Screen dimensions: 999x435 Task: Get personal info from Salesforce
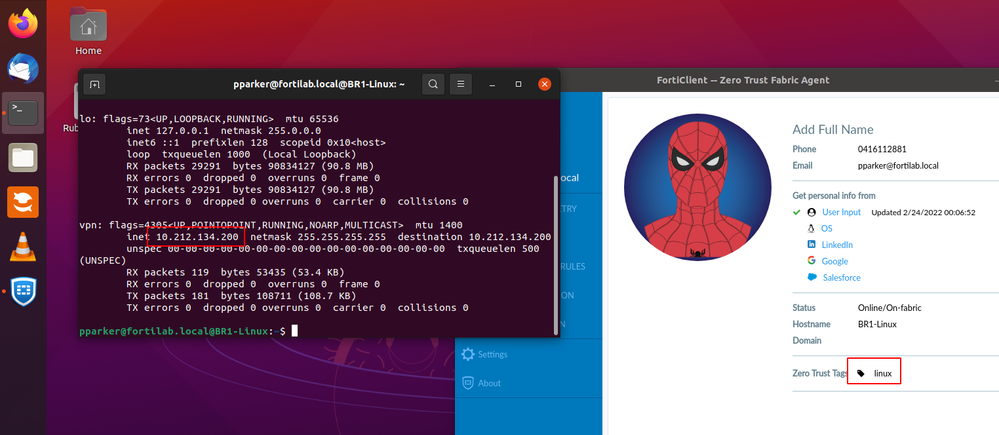[840, 277]
